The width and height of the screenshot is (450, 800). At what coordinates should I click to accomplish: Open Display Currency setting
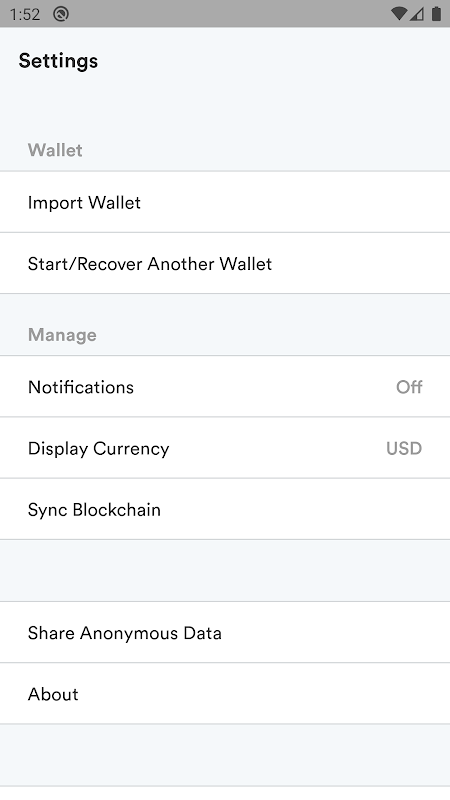coord(225,448)
